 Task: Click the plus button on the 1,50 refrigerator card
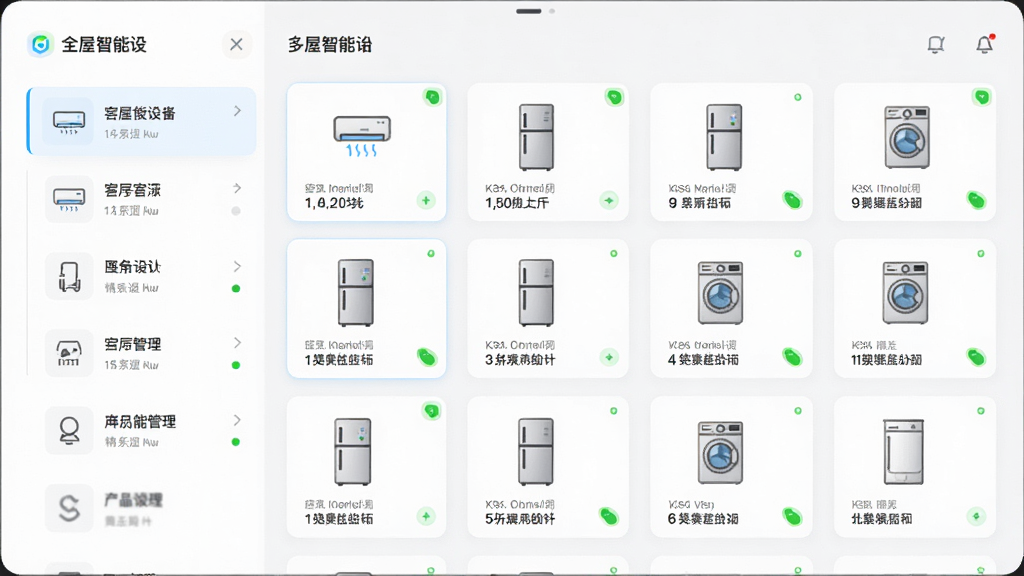[x=609, y=200]
